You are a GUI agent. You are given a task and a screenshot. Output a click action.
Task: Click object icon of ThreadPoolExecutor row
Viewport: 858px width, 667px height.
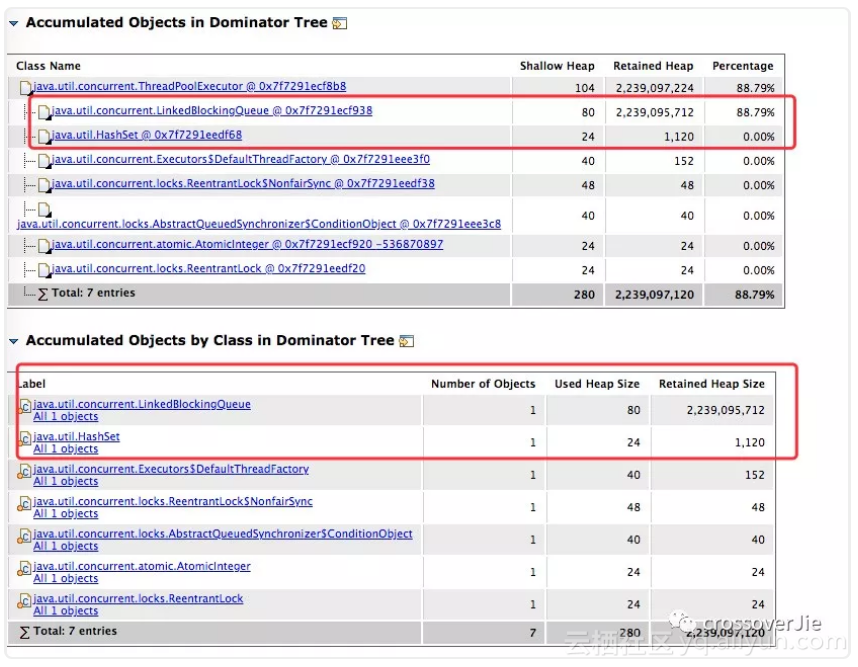(x=26, y=88)
